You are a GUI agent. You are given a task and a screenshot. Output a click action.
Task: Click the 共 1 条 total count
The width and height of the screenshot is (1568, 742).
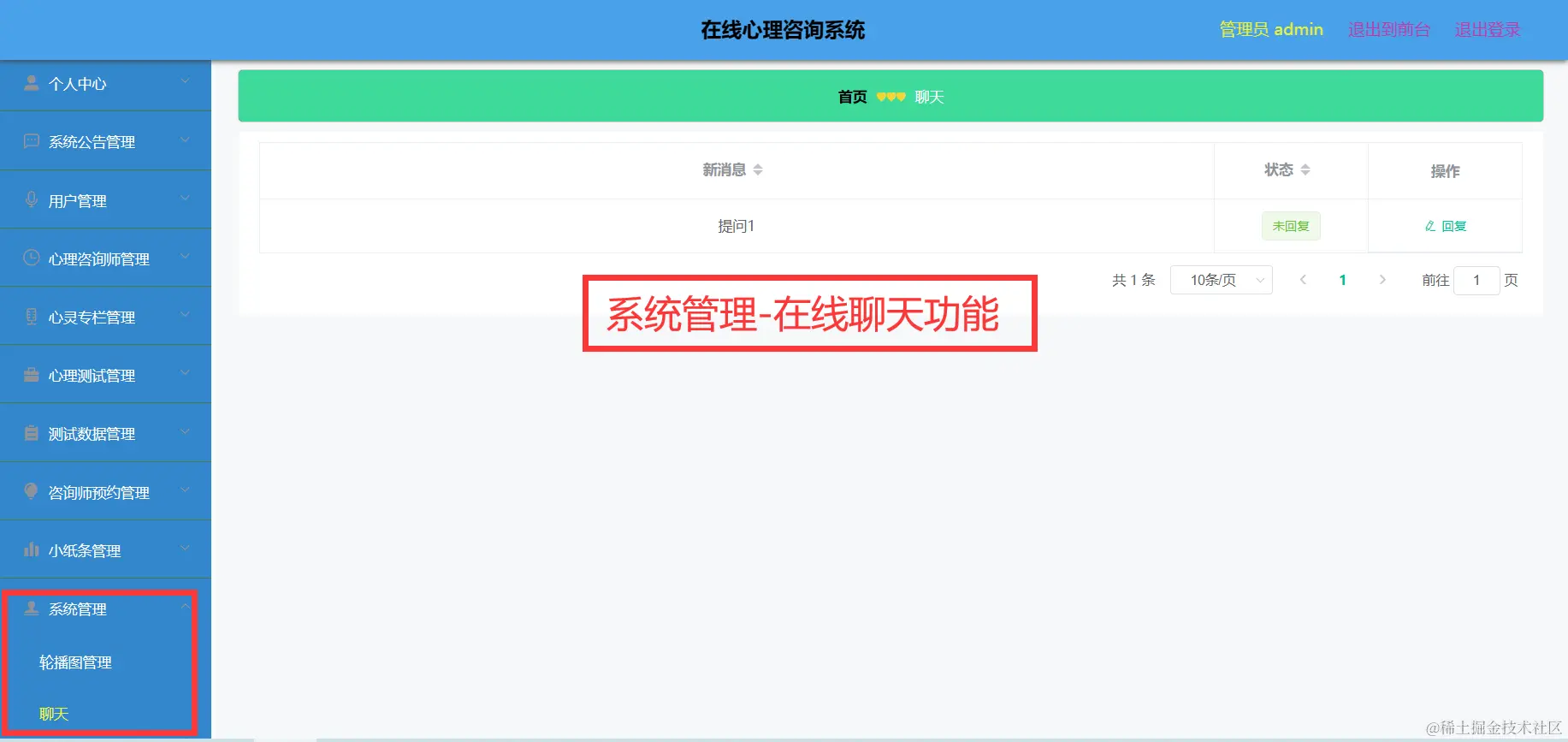pos(1133,280)
